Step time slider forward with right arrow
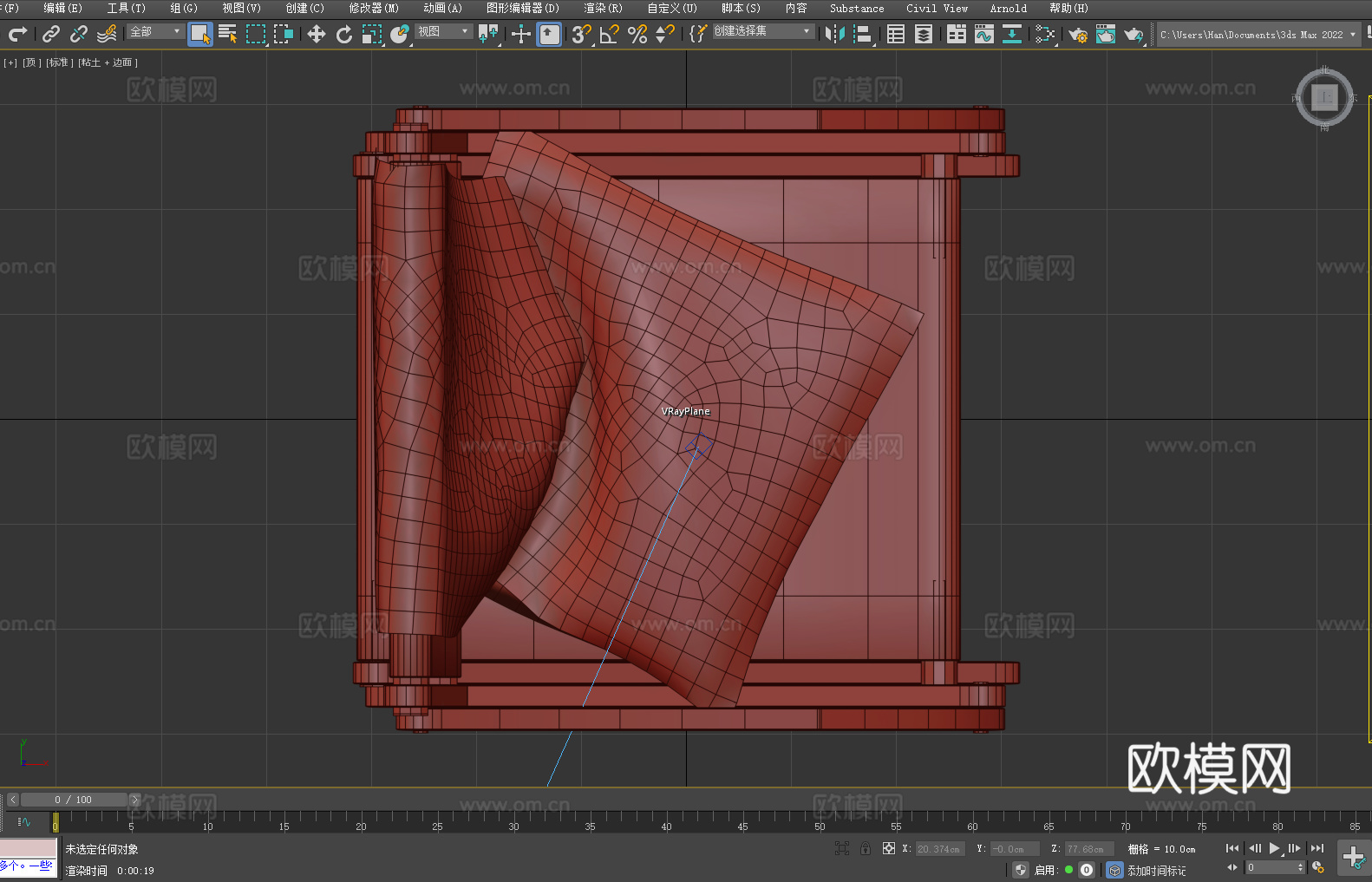Screen dimensions: 1372x882 tap(134, 800)
